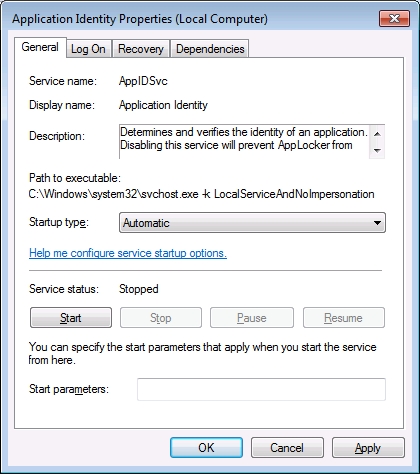Confirm changes with OK
The width and height of the screenshot is (420, 474).
click(206, 447)
